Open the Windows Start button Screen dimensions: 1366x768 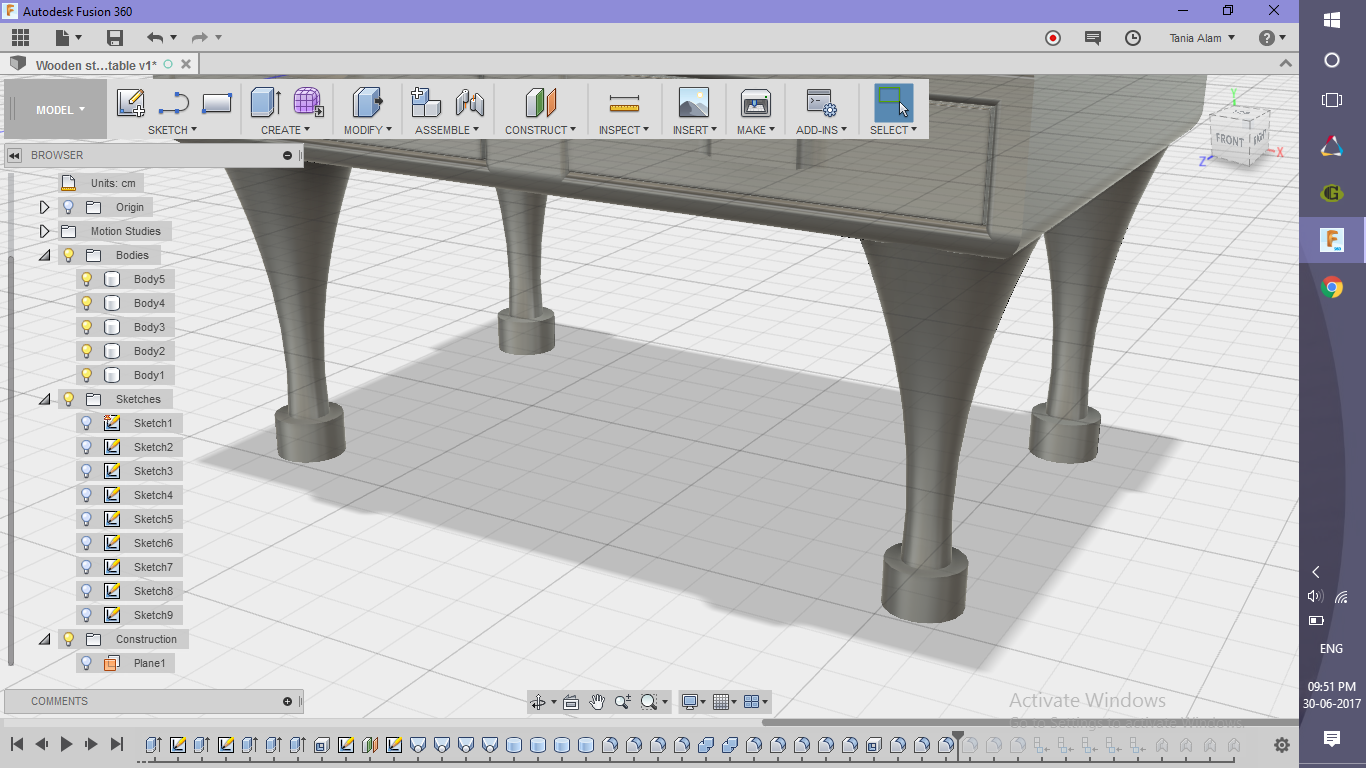tap(1332, 20)
